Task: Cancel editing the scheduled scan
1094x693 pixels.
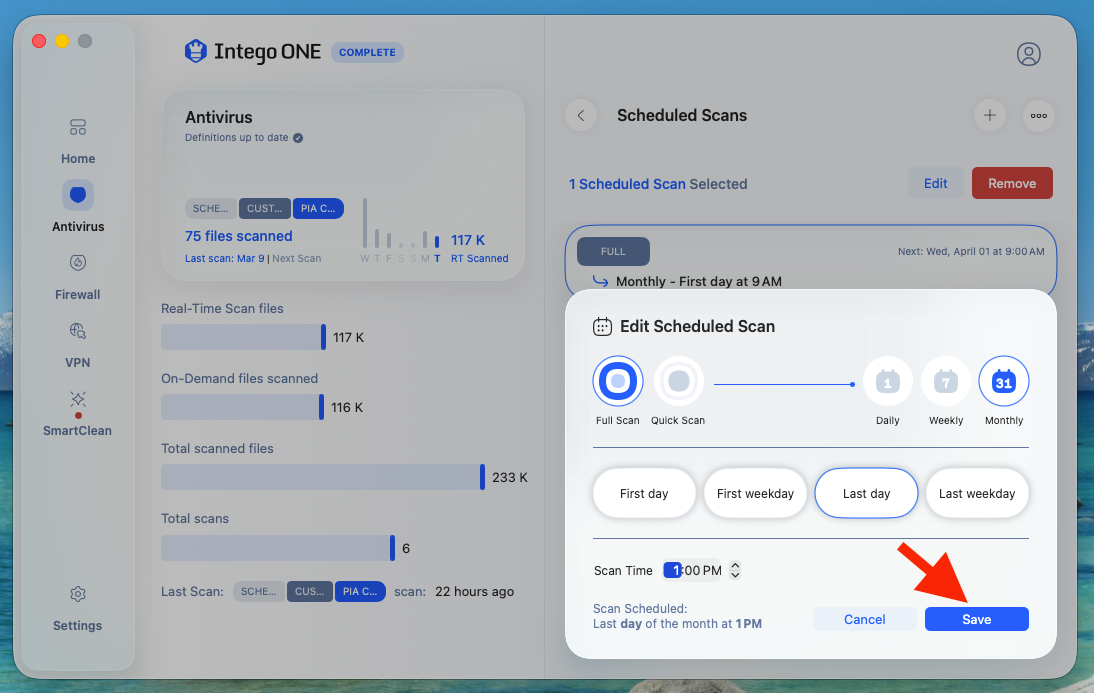Action: (x=864, y=619)
